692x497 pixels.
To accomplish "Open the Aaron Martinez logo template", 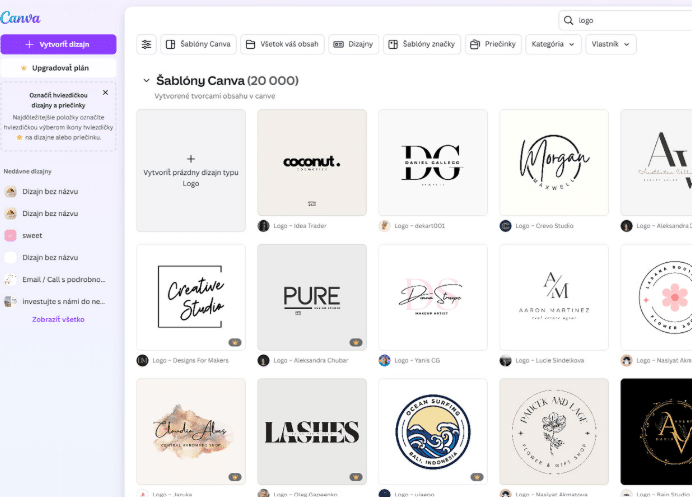I will (554, 297).
